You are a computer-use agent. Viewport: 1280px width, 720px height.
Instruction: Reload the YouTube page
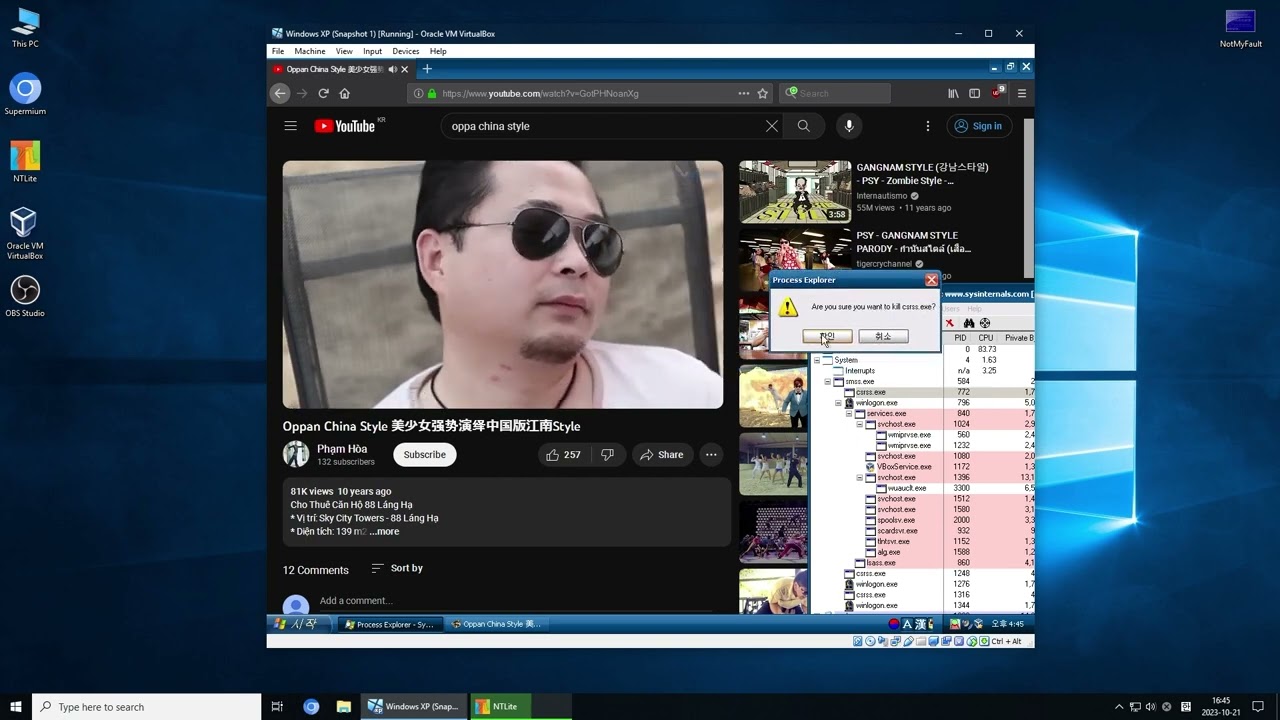(323, 93)
